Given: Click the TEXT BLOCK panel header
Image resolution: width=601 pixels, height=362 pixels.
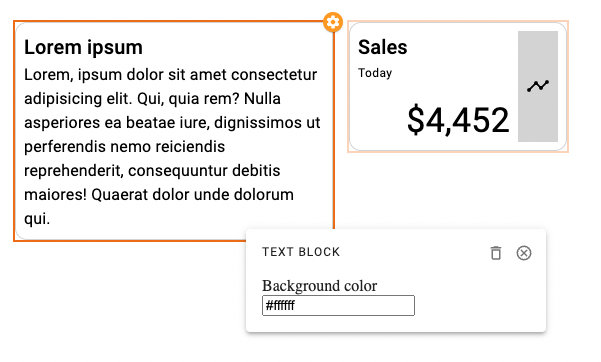Looking at the screenshot, I should (x=301, y=252).
